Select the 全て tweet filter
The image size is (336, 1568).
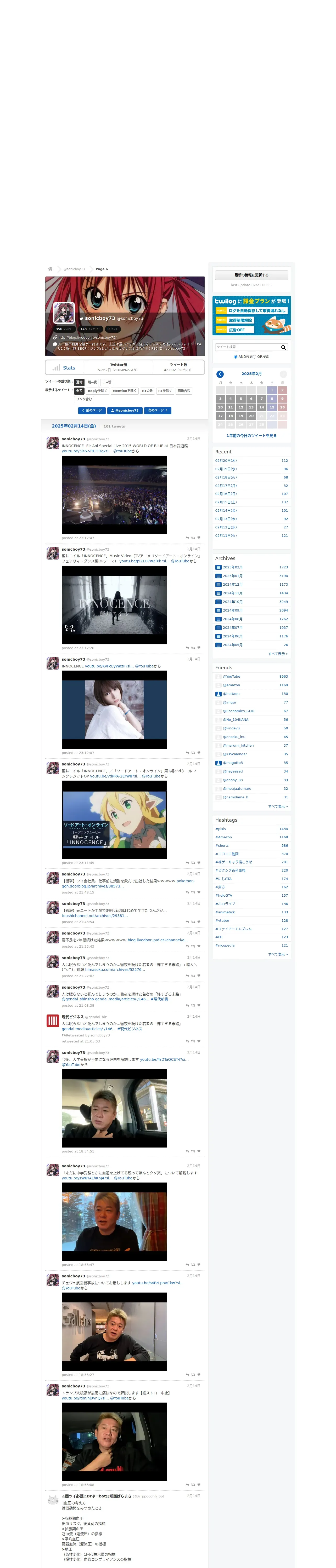pyautogui.click(x=79, y=391)
